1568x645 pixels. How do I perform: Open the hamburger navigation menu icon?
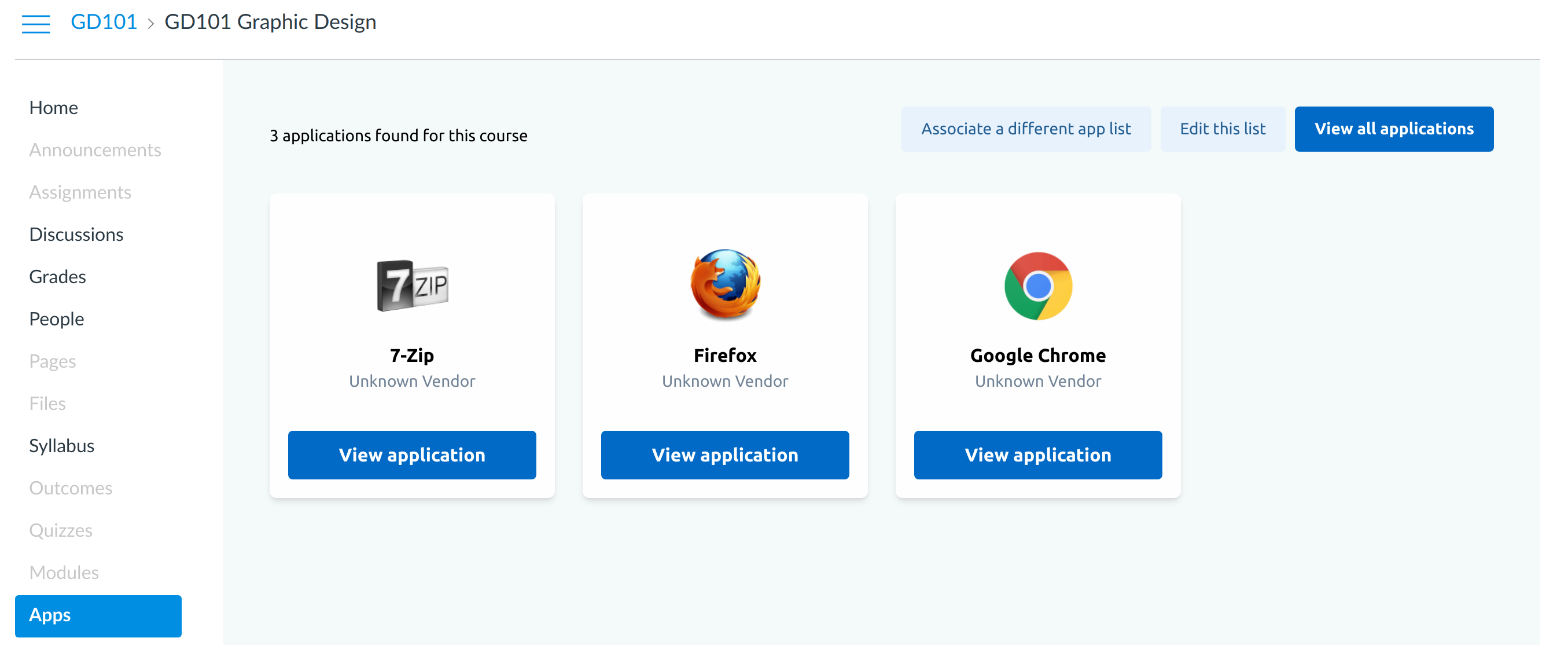(36, 23)
